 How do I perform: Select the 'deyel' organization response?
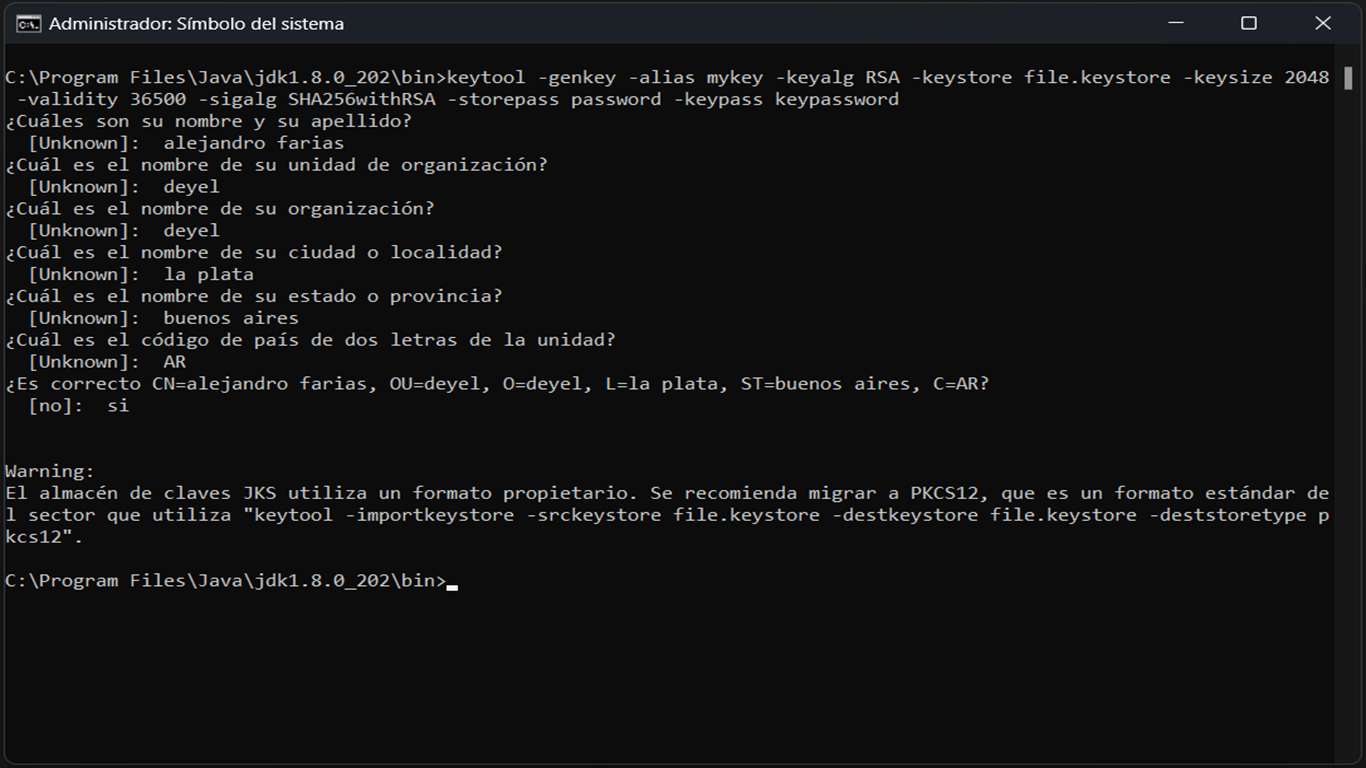coord(190,230)
